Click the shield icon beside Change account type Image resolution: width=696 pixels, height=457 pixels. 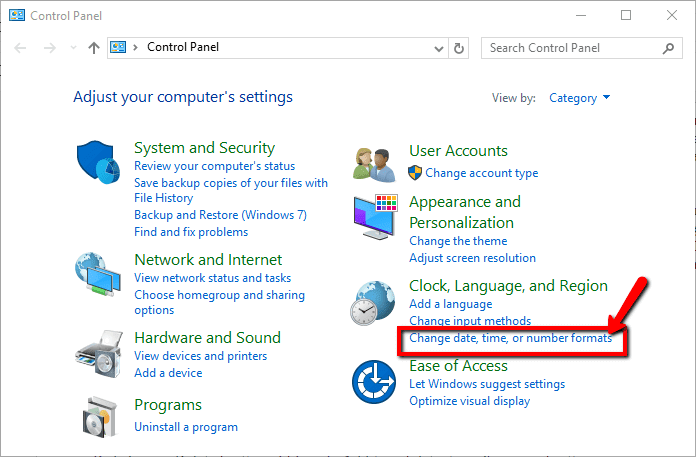415,173
